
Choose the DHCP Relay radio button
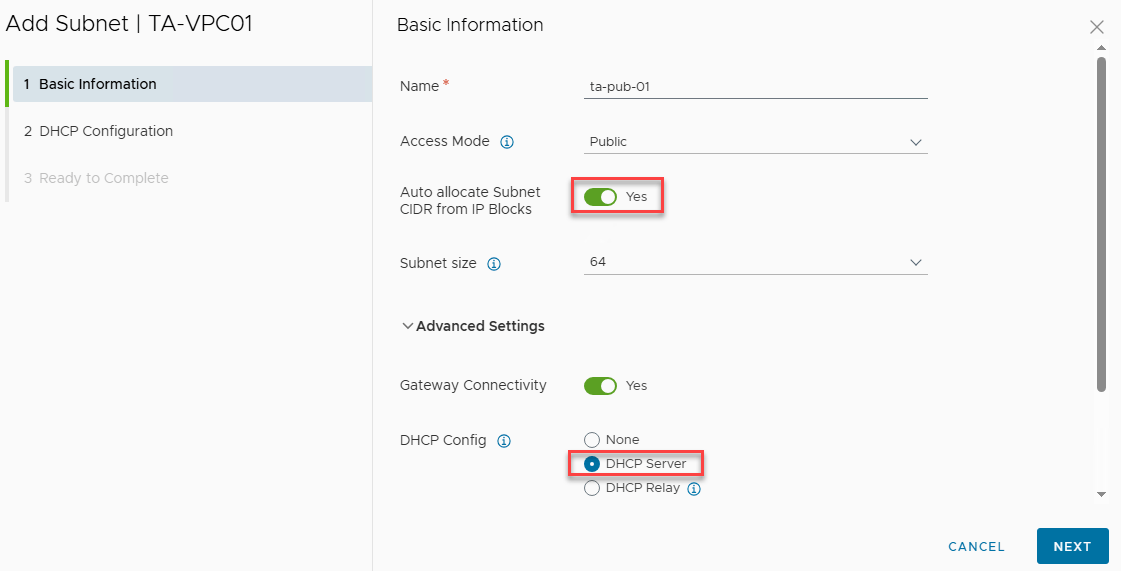click(x=592, y=489)
